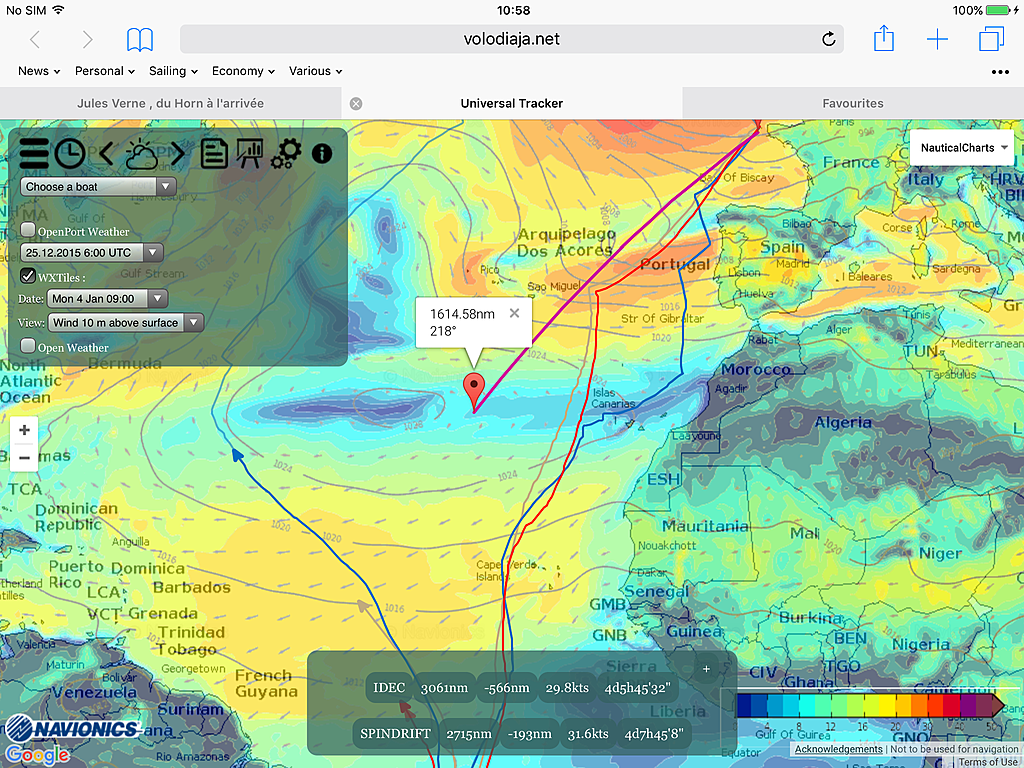Expand the Economy bookmarks folder
The image size is (1024, 768).
(243, 71)
